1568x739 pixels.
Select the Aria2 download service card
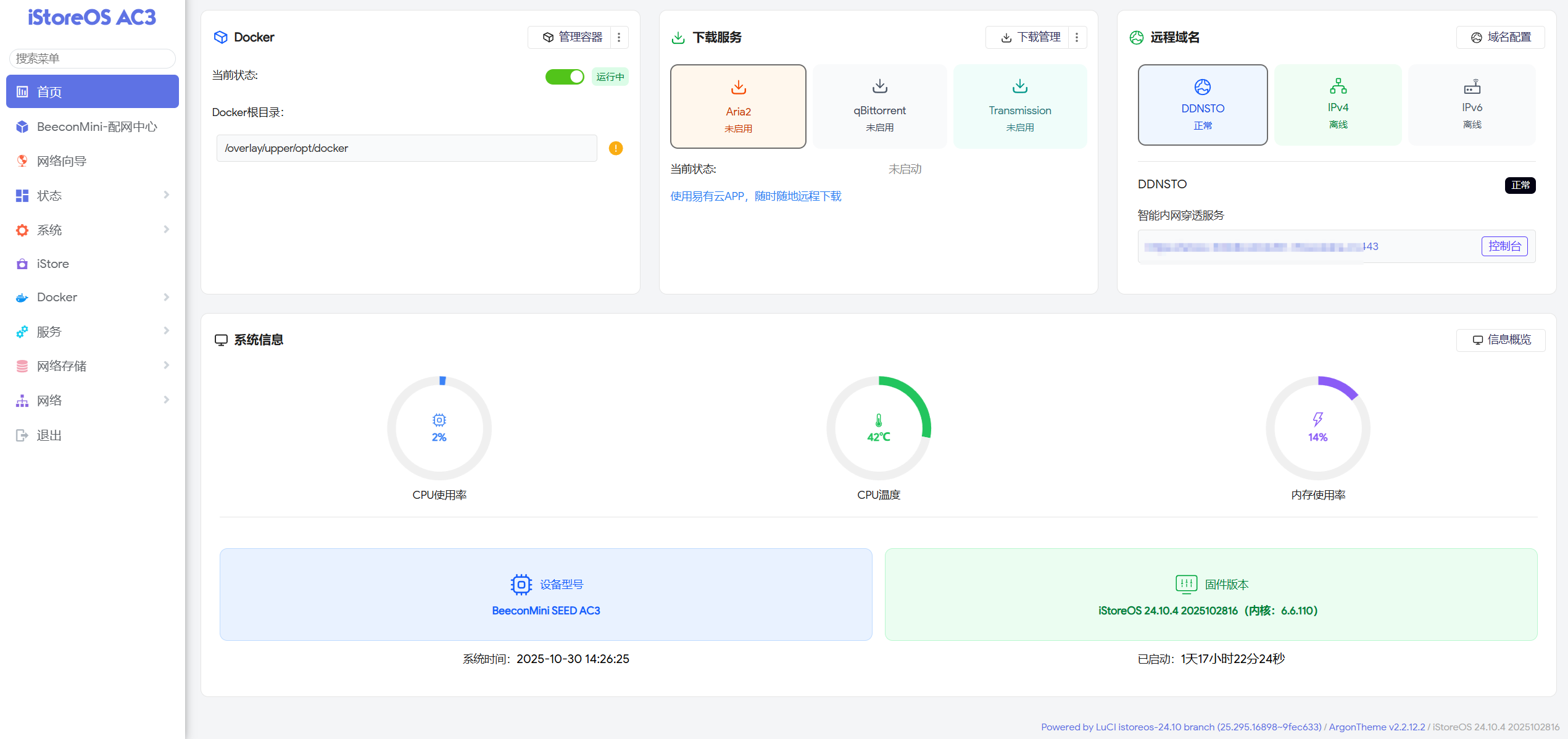738,106
